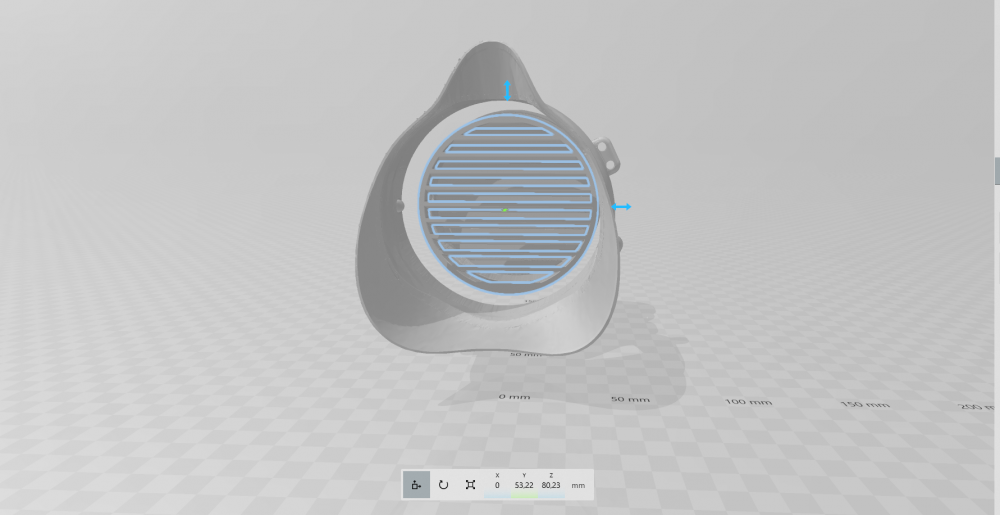Screen dimensions: 1000x515
Task: Click the 150 mm ruler label
Action: tap(865, 405)
